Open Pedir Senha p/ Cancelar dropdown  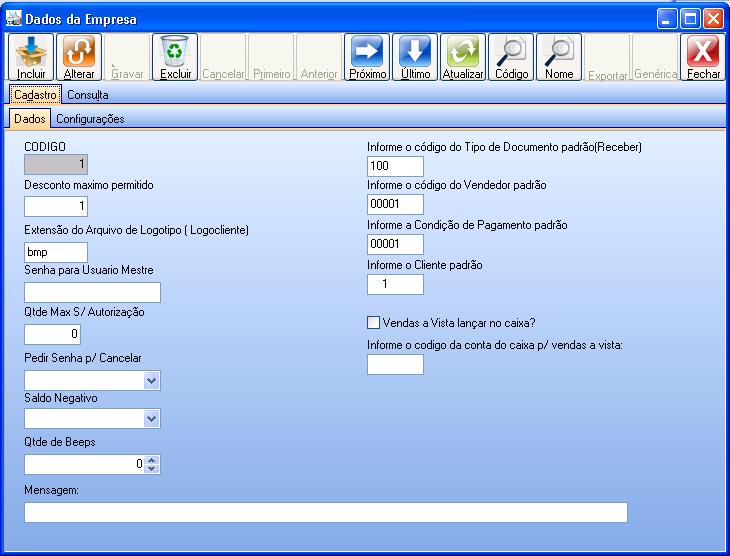(151, 381)
